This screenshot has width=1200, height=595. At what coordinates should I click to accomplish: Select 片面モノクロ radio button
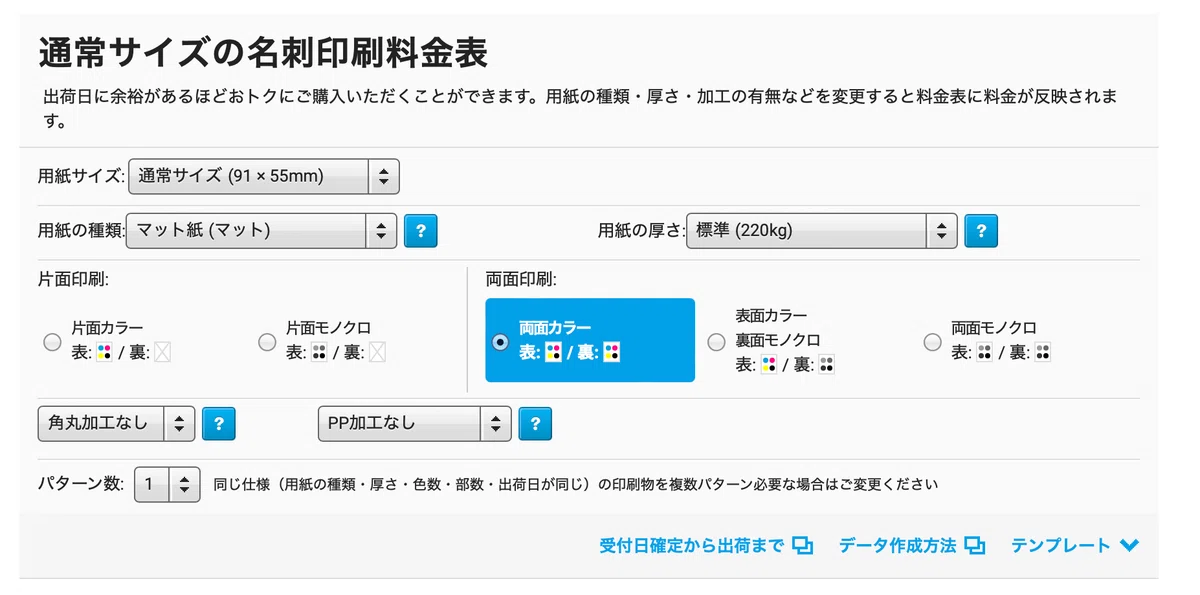point(267,342)
